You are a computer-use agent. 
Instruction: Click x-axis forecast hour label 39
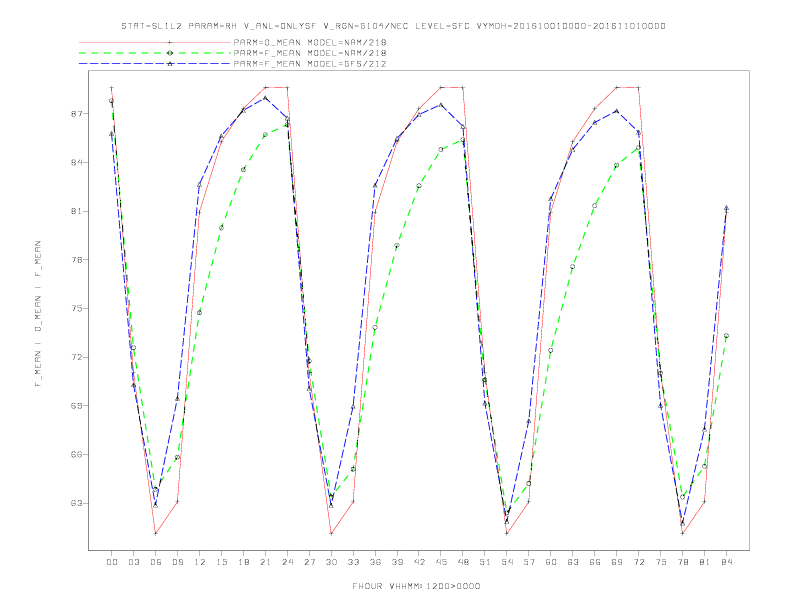(397, 562)
